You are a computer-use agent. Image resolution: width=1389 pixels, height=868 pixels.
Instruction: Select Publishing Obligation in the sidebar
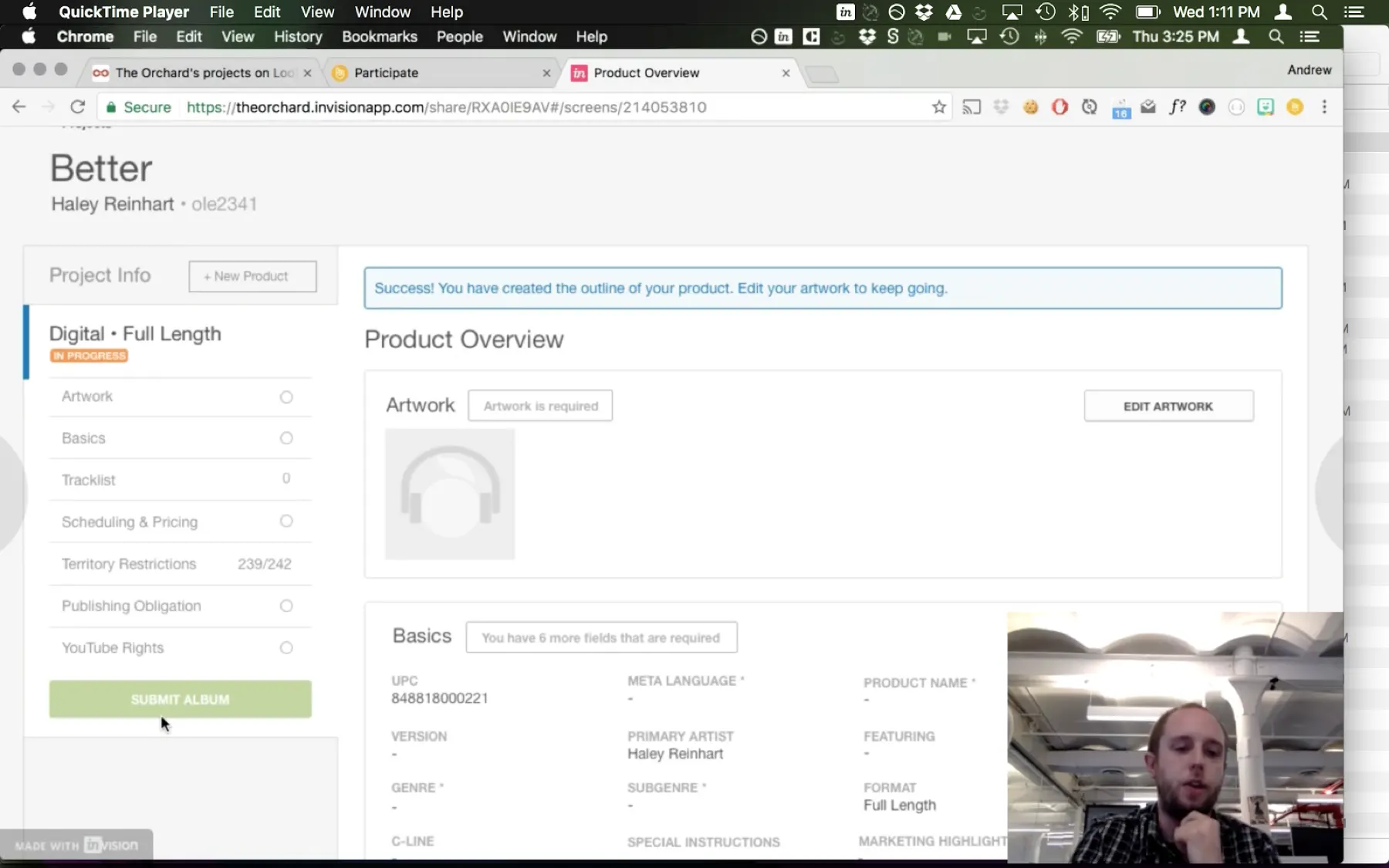point(180,606)
